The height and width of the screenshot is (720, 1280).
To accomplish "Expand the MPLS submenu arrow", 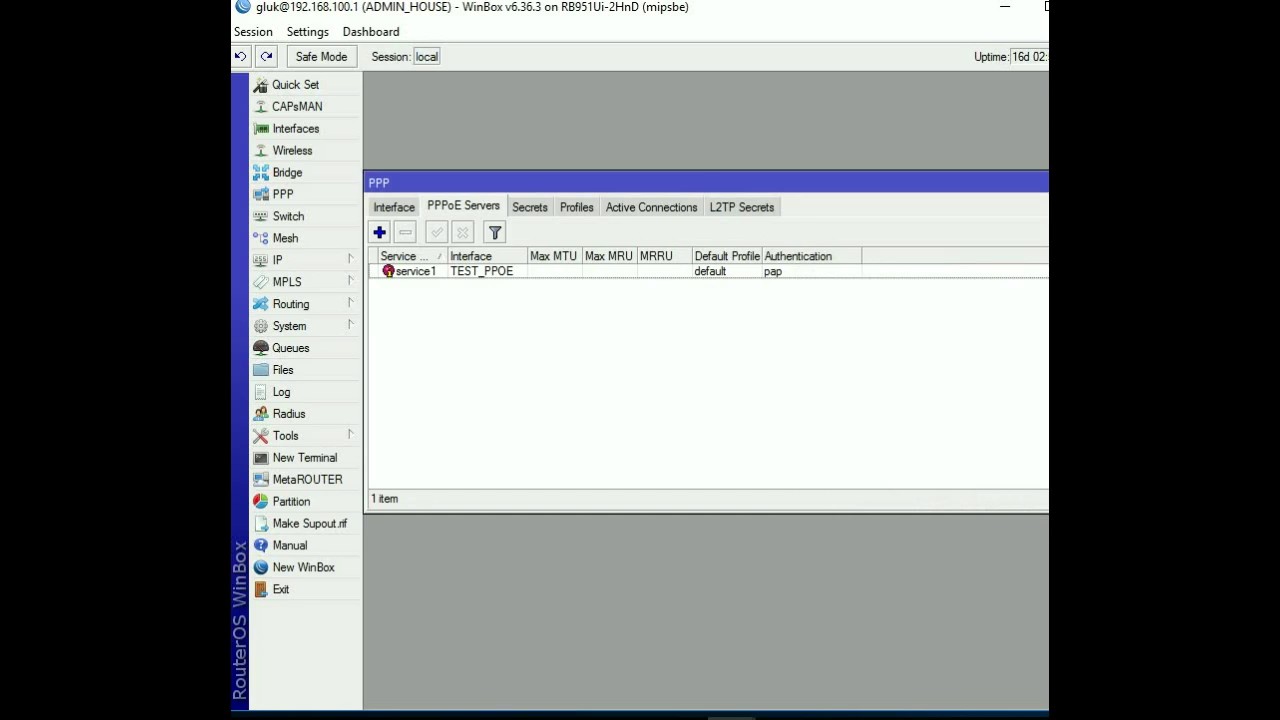I will [351, 281].
